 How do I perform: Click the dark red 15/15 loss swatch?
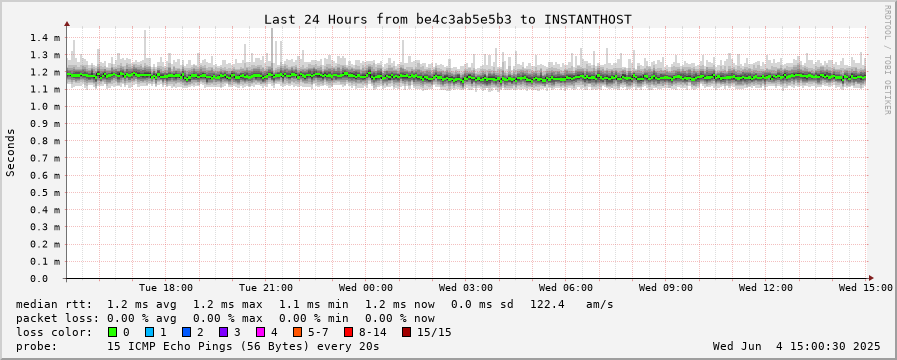[x=406, y=332]
